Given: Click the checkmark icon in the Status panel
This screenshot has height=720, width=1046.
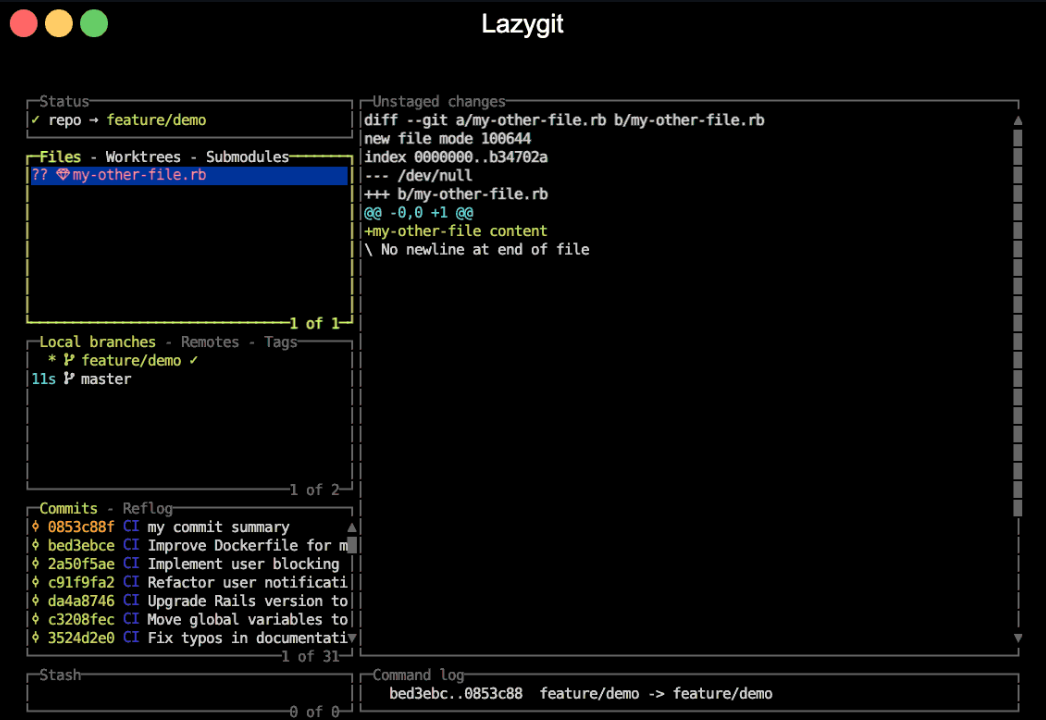Looking at the screenshot, I should [36, 120].
